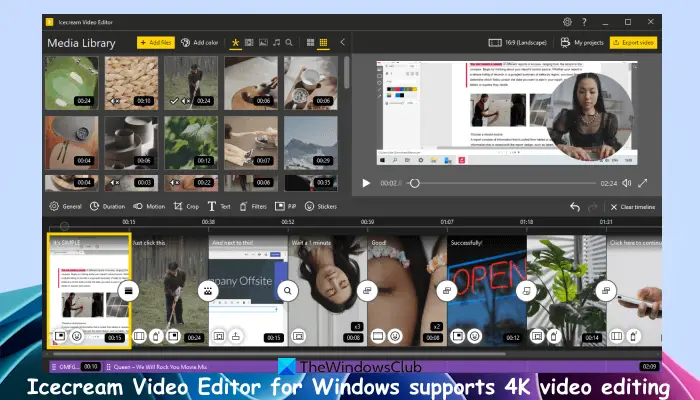Expand the preview to fullscreen
Viewport: 700px width, 400px height.
tap(642, 183)
